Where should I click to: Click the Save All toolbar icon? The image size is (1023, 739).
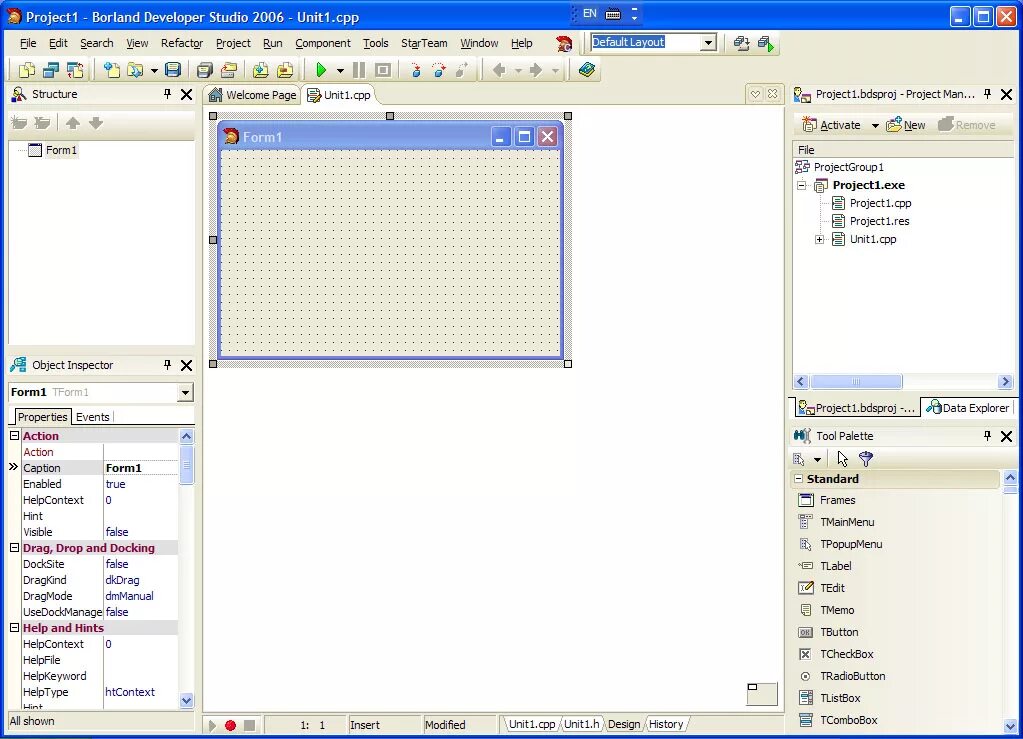point(205,70)
